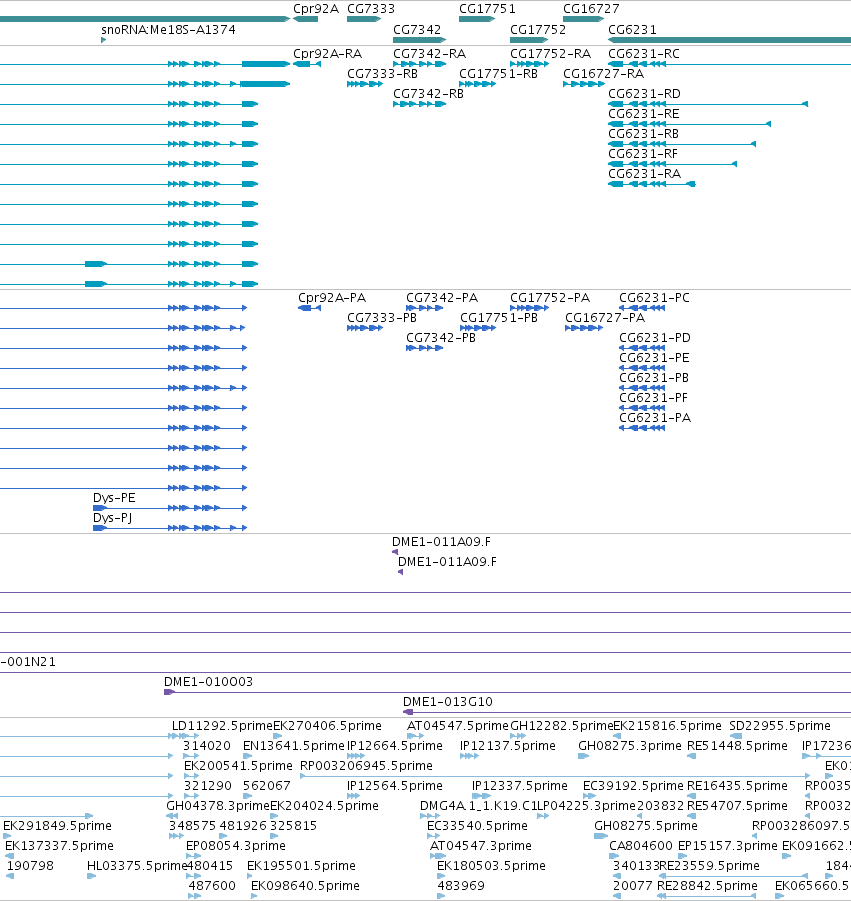Select transcript label Cpr92A-RA
The image size is (851, 901).
tap(328, 53)
